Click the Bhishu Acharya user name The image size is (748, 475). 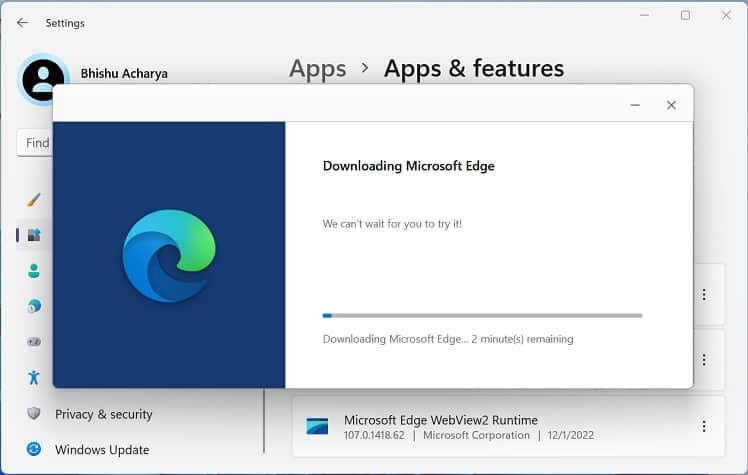(x=124, y=73)
